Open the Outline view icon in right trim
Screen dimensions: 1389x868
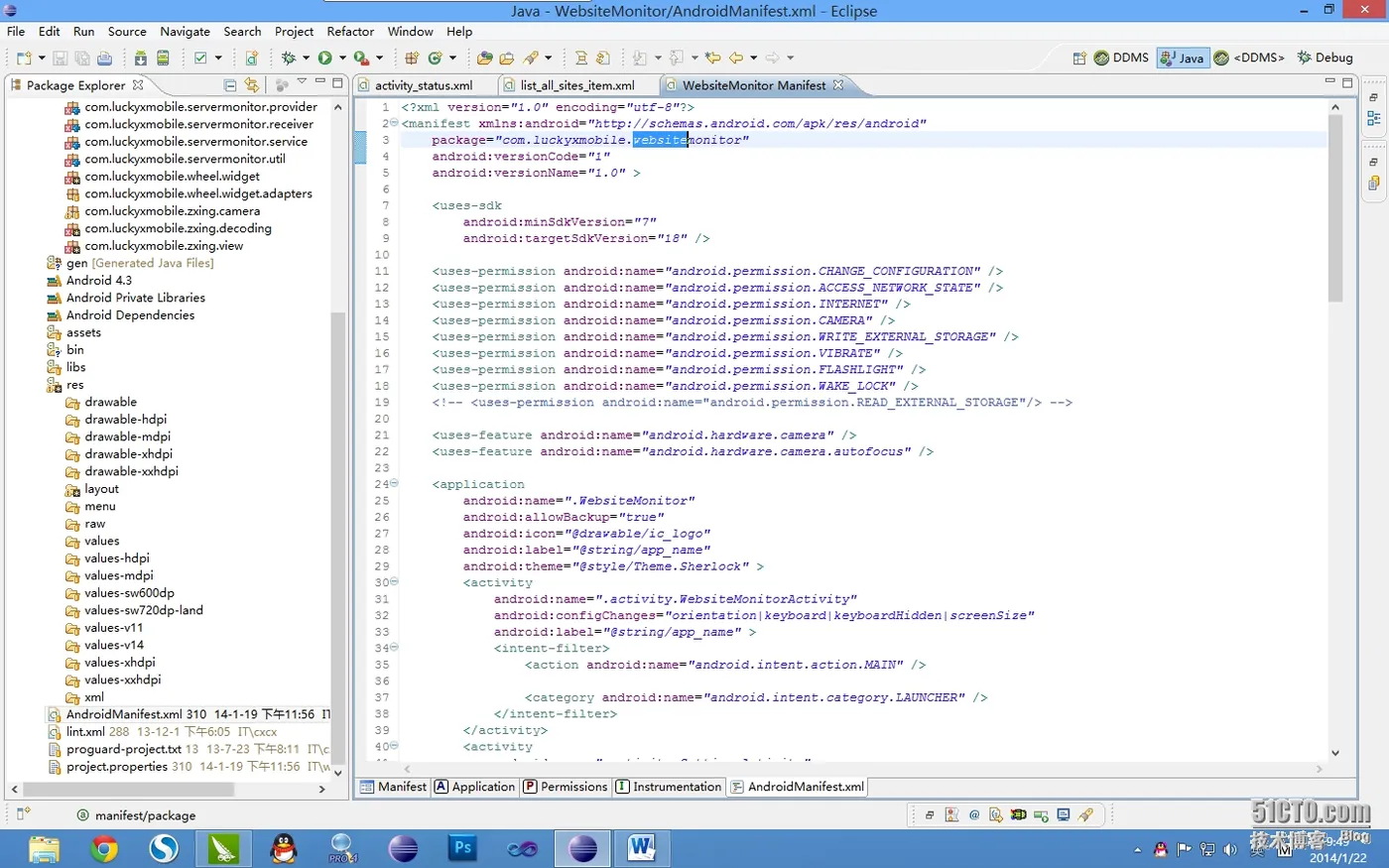[1374, 118]
